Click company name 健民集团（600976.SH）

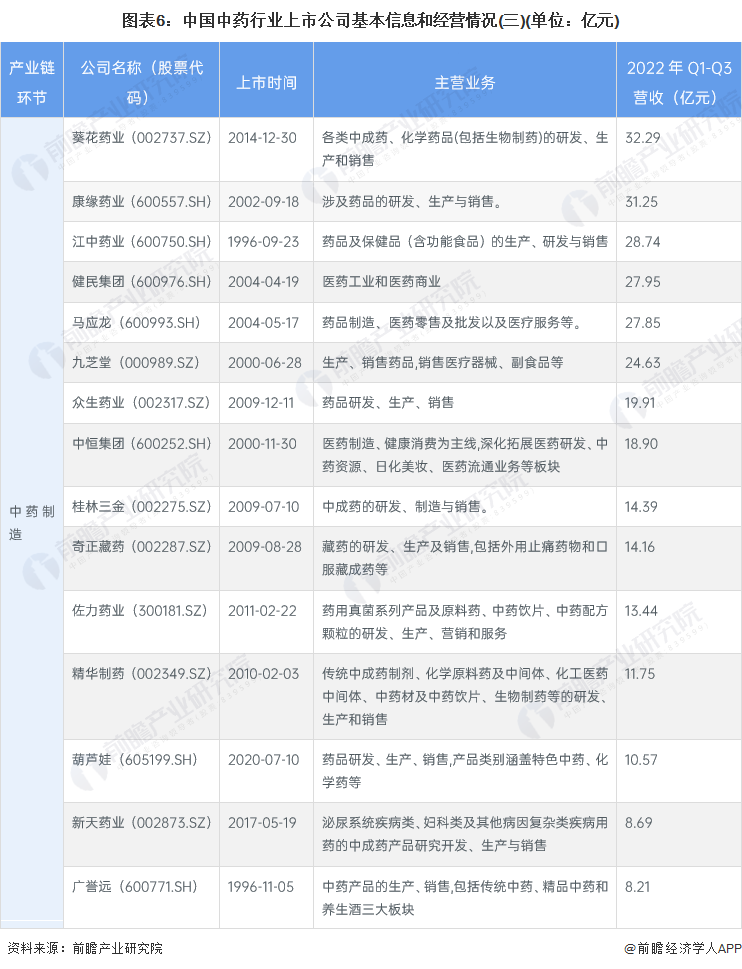point(141,282)
